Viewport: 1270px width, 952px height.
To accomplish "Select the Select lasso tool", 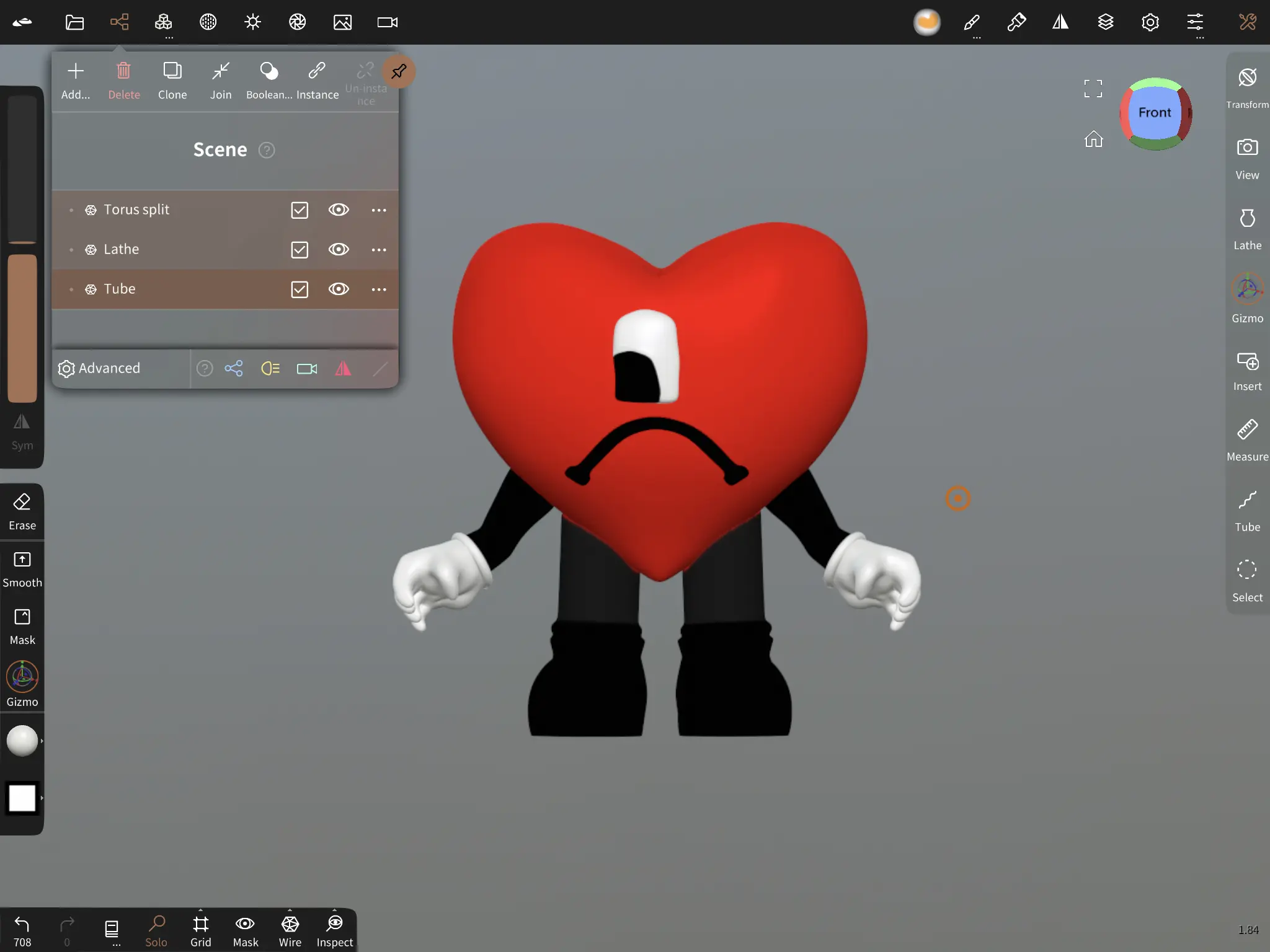I will point(1247,581).
